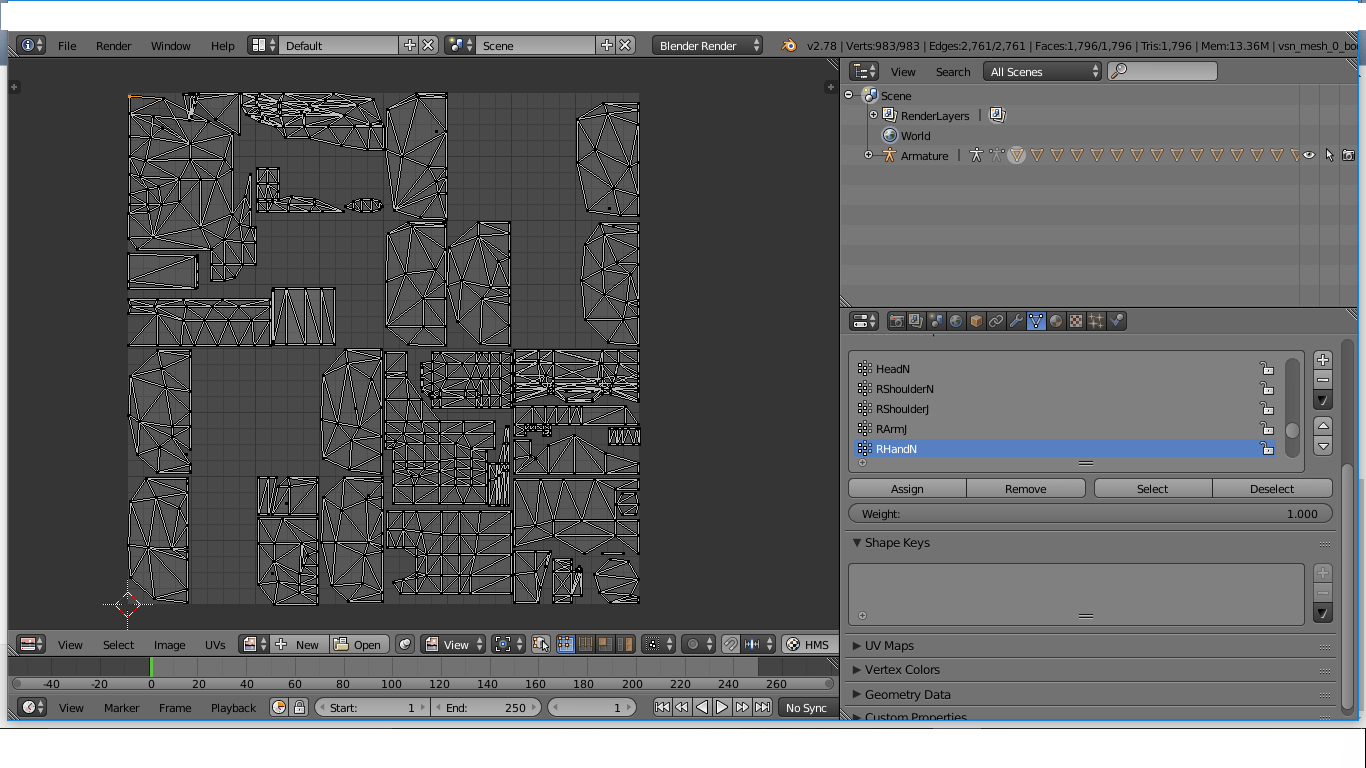Toggle lock on the HeadN vertex group
Image resolution: width=1366 pixels, height=768 pixels.
(x=1266, y=369)
